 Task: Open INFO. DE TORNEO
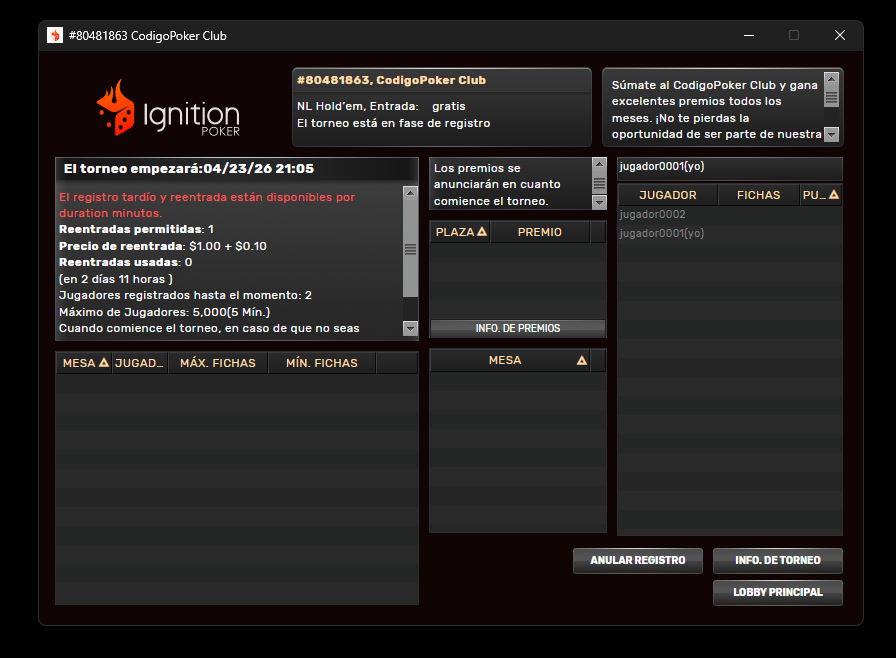(778, 560)
